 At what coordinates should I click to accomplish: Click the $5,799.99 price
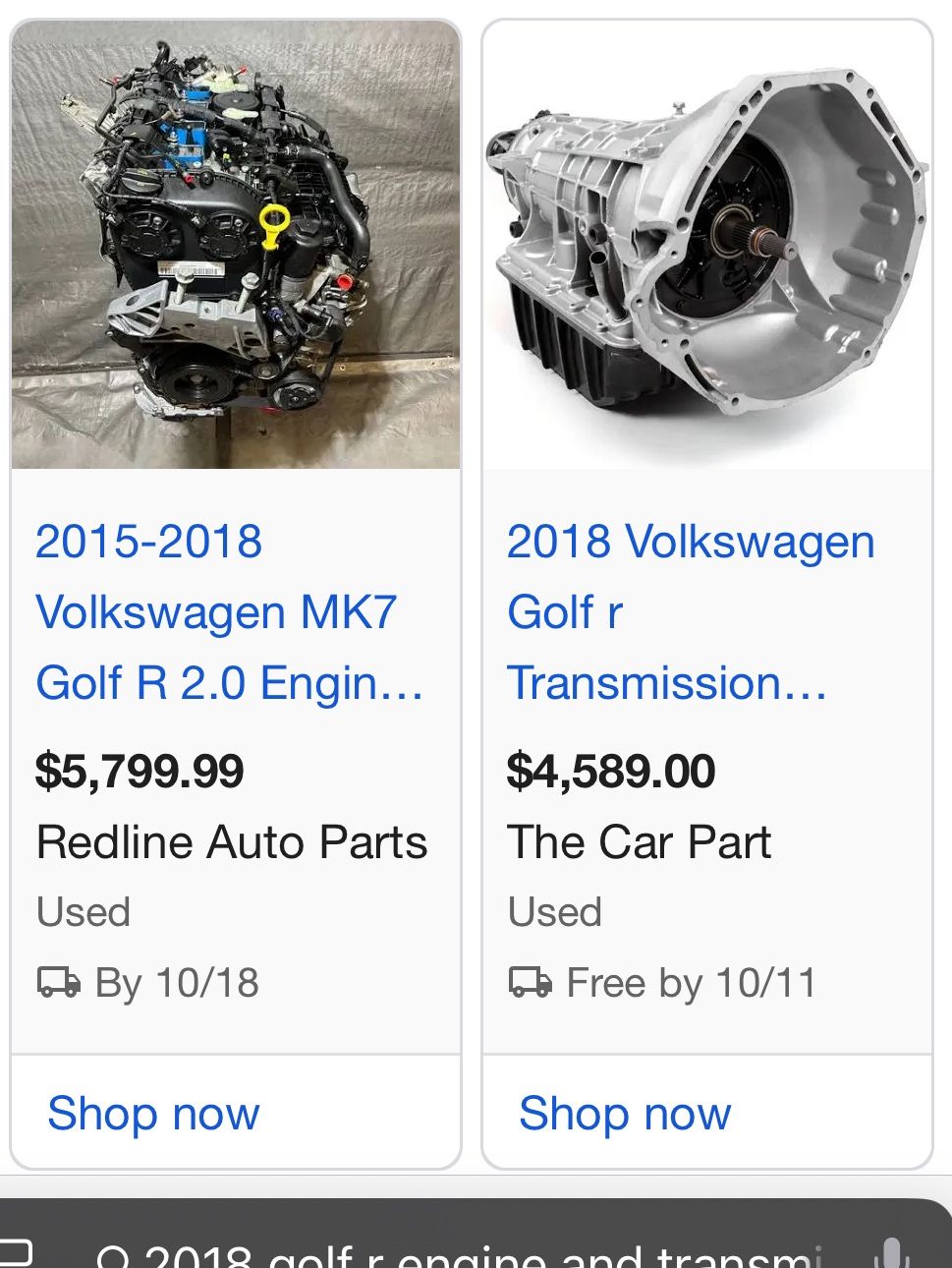[x=140, y=771]
